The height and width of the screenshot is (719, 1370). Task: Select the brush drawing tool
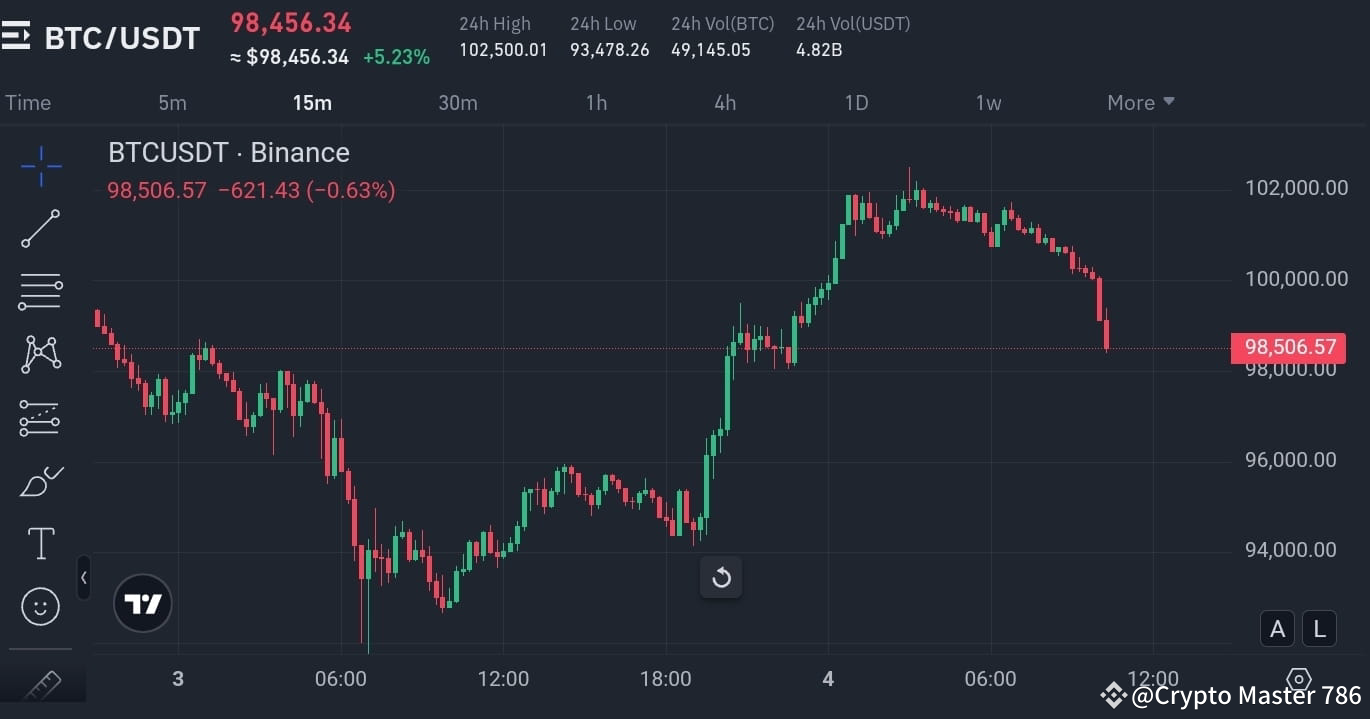40,481
